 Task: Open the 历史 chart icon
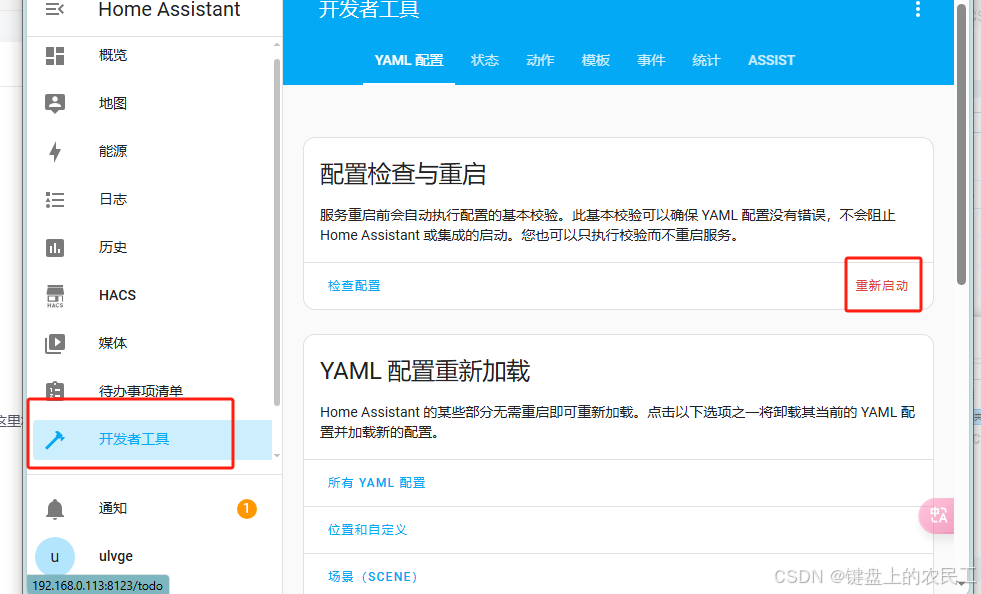pos(55,248)
